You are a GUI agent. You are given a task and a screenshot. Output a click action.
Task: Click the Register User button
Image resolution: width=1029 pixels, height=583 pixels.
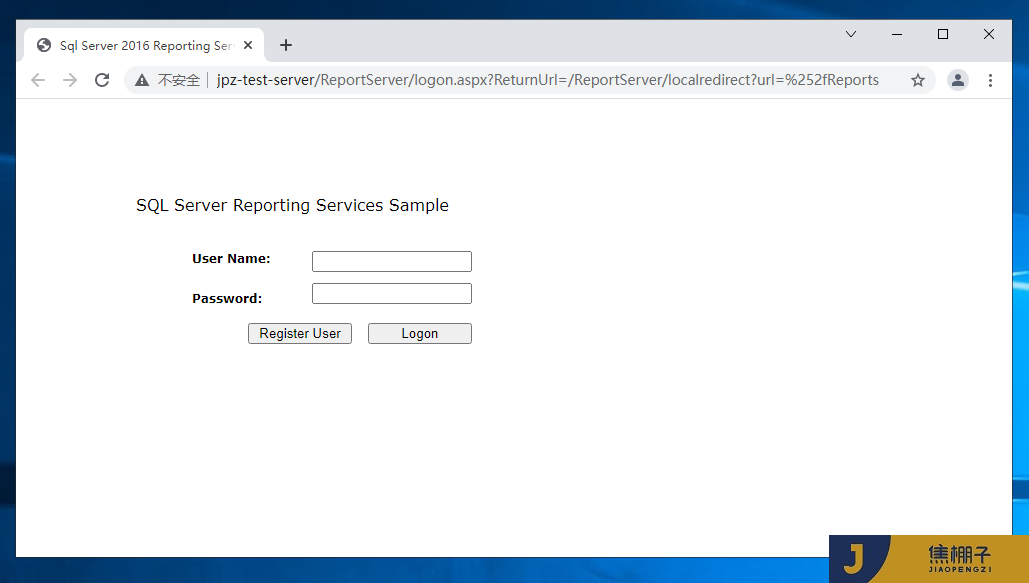point(299,333)
